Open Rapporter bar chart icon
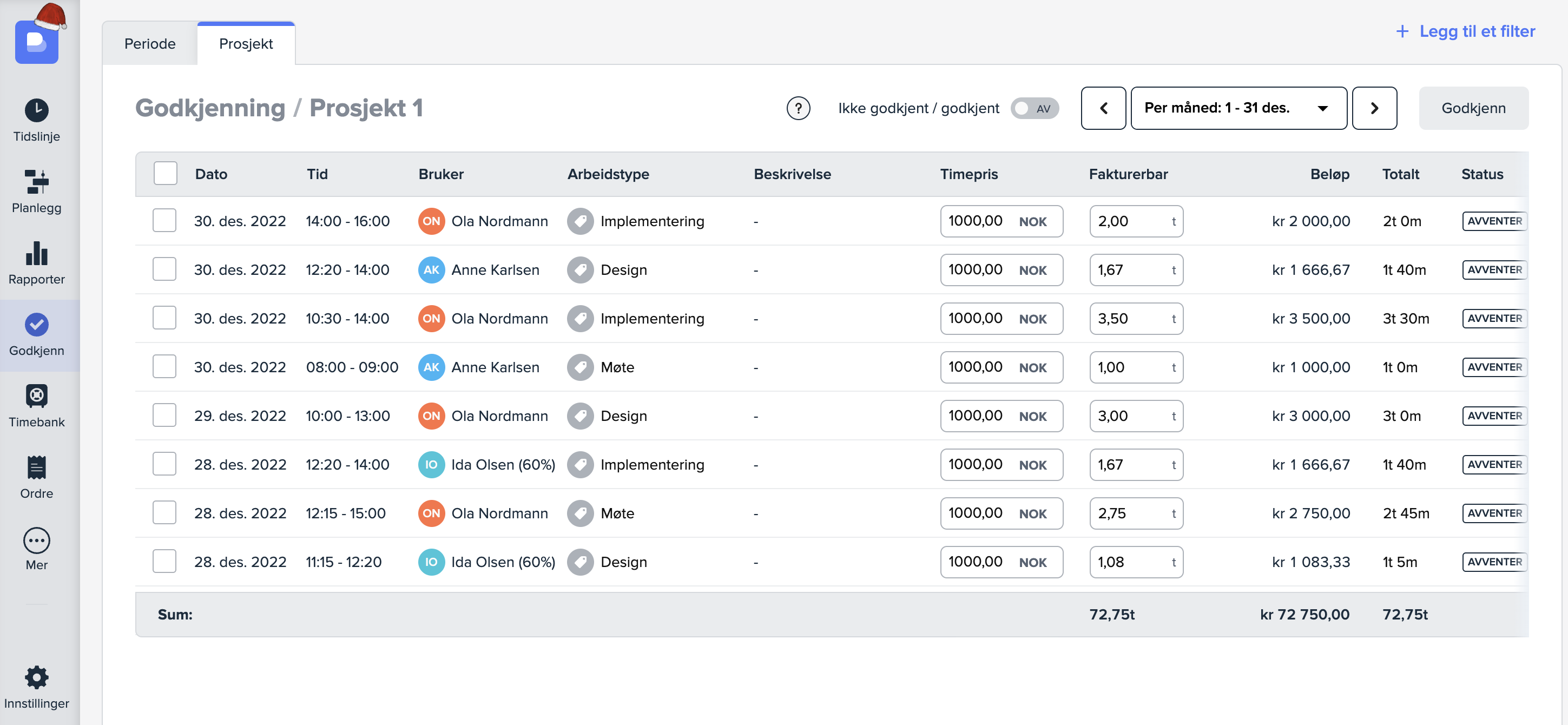This screenshot has height=725, width=1568. 37,253
